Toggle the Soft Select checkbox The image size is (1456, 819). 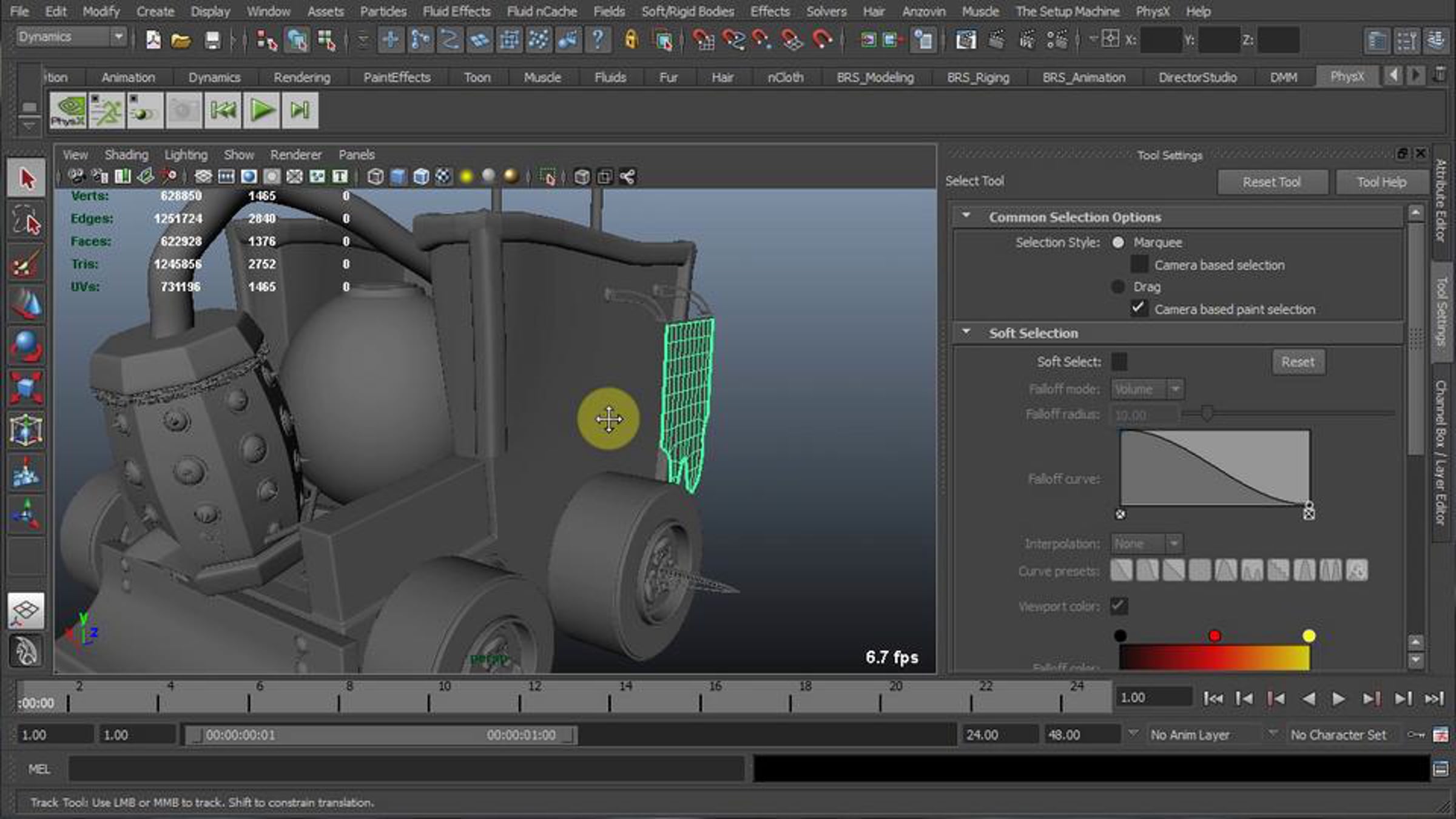tap(1119, 362)
